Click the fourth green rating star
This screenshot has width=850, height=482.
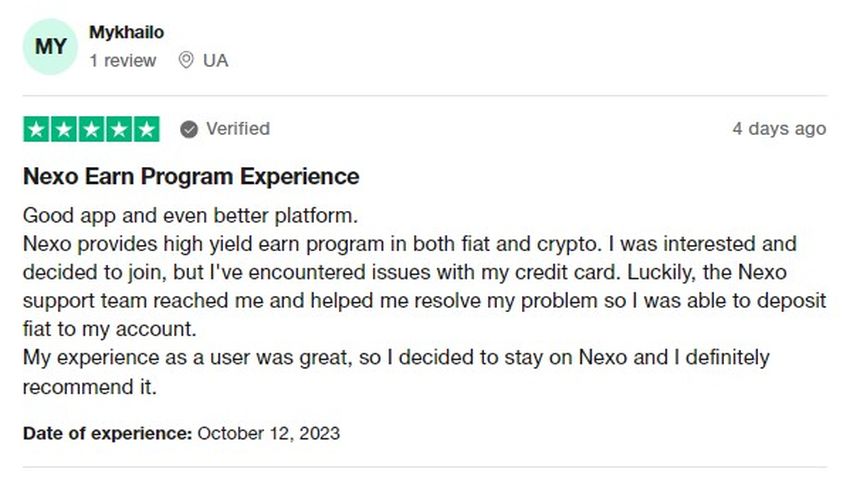click(x=119, y=129)
